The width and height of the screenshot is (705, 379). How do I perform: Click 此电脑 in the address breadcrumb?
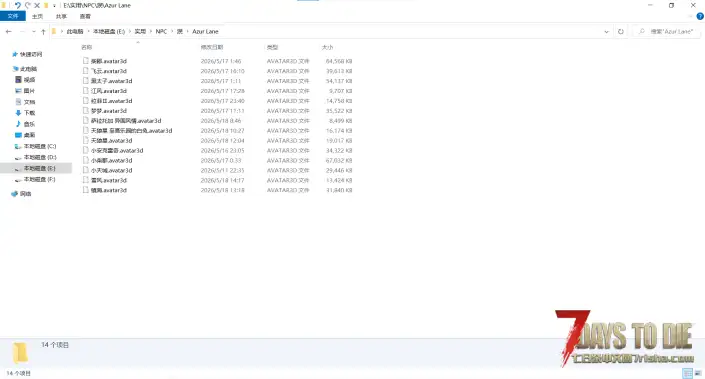[75, 31]
